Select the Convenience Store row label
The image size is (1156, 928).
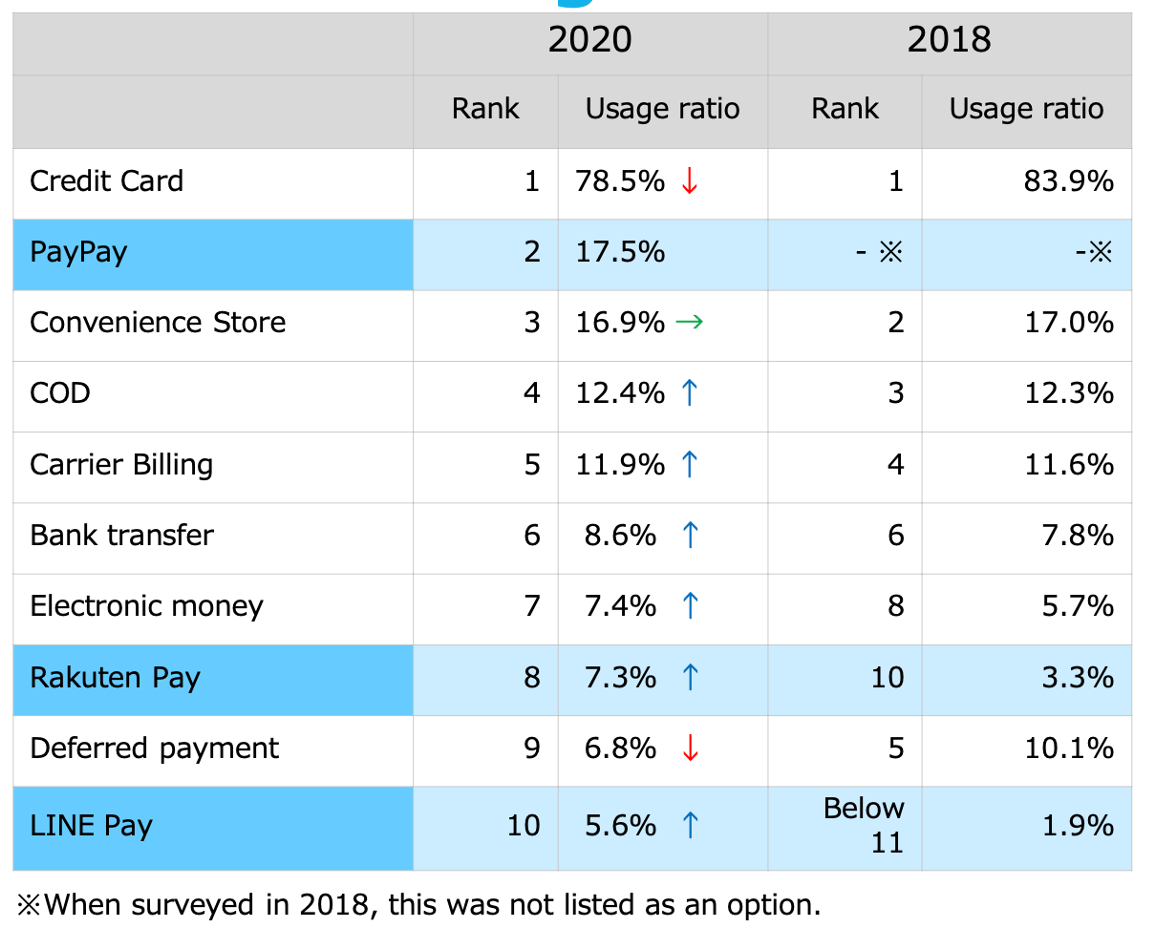click(158, 322)
